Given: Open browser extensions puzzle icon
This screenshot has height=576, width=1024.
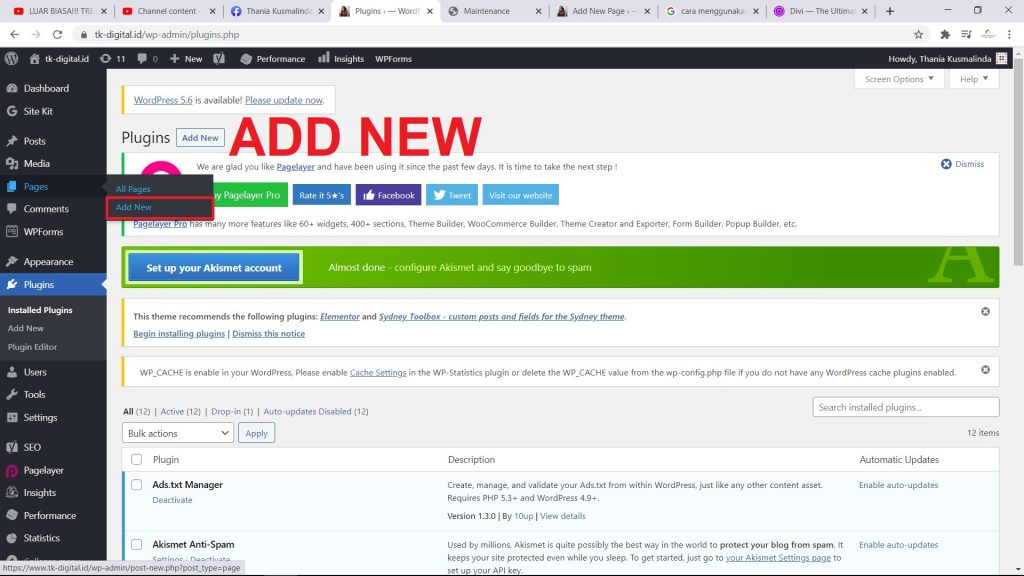Looking at the screenshot, I should tap(945, 35).
